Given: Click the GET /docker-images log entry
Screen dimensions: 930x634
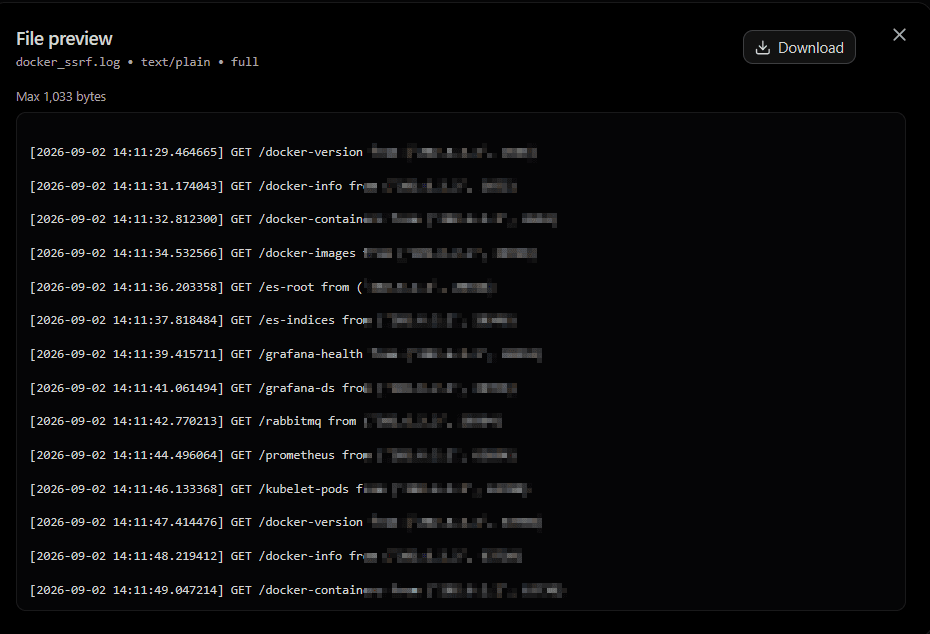Looking at the screenshot, I should point(284,253).
